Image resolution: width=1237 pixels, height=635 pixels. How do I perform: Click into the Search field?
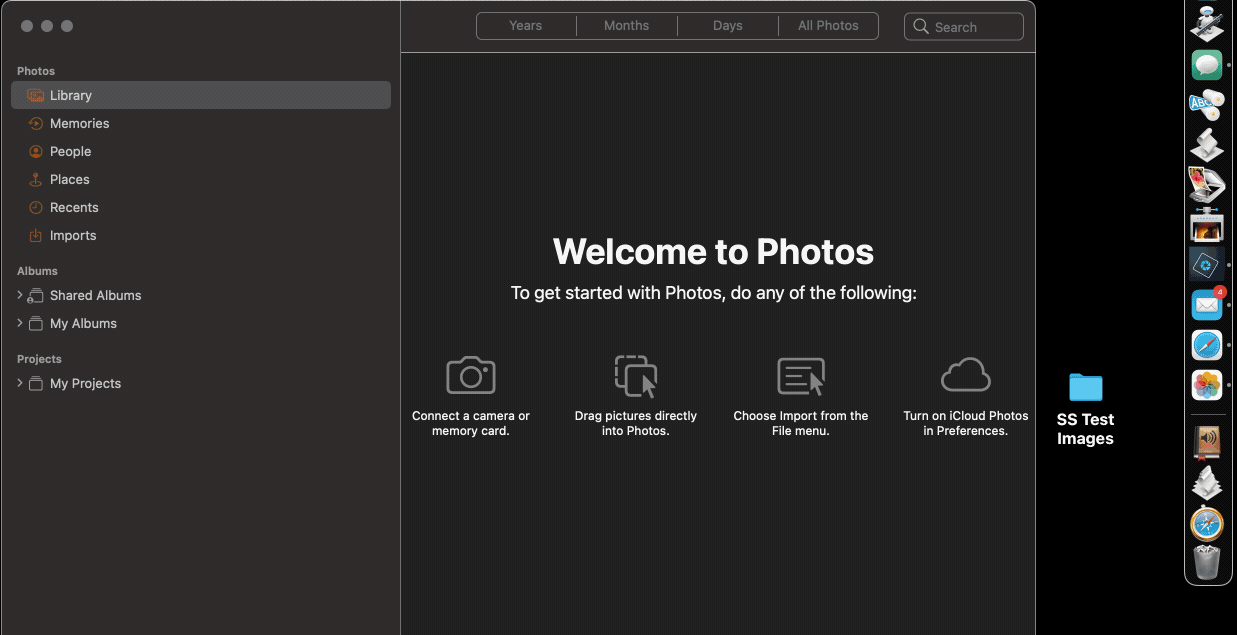[964, 27]
